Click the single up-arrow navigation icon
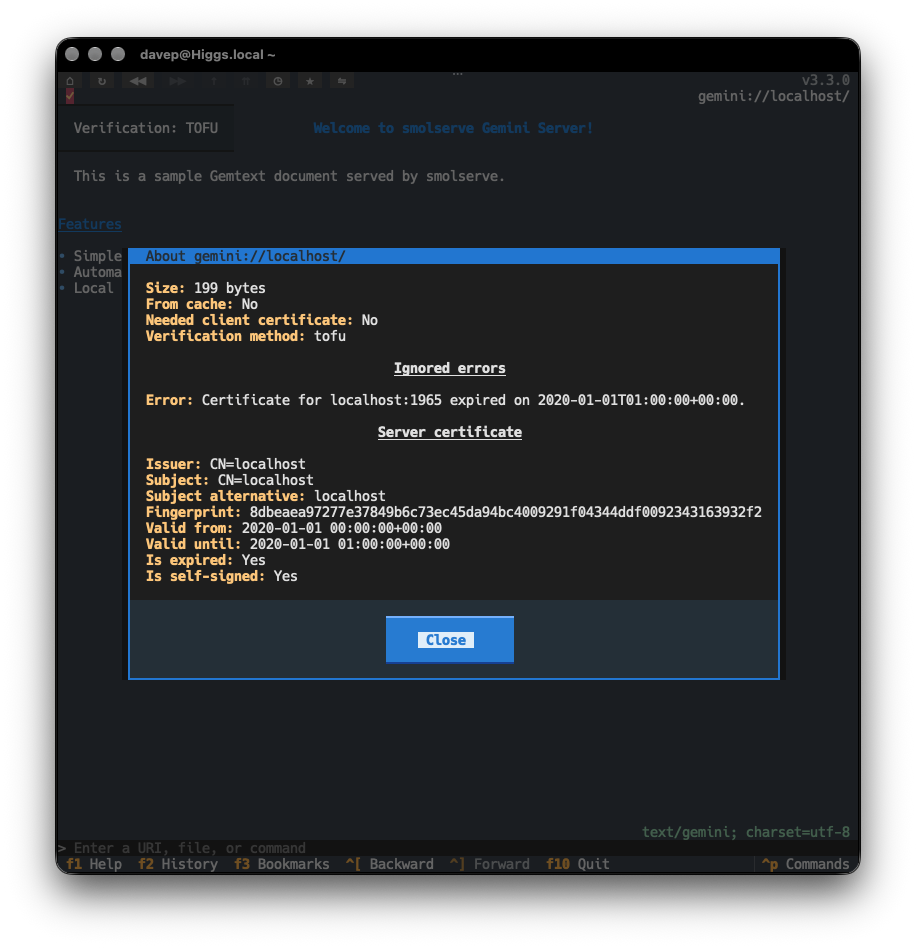 (213, 80)
